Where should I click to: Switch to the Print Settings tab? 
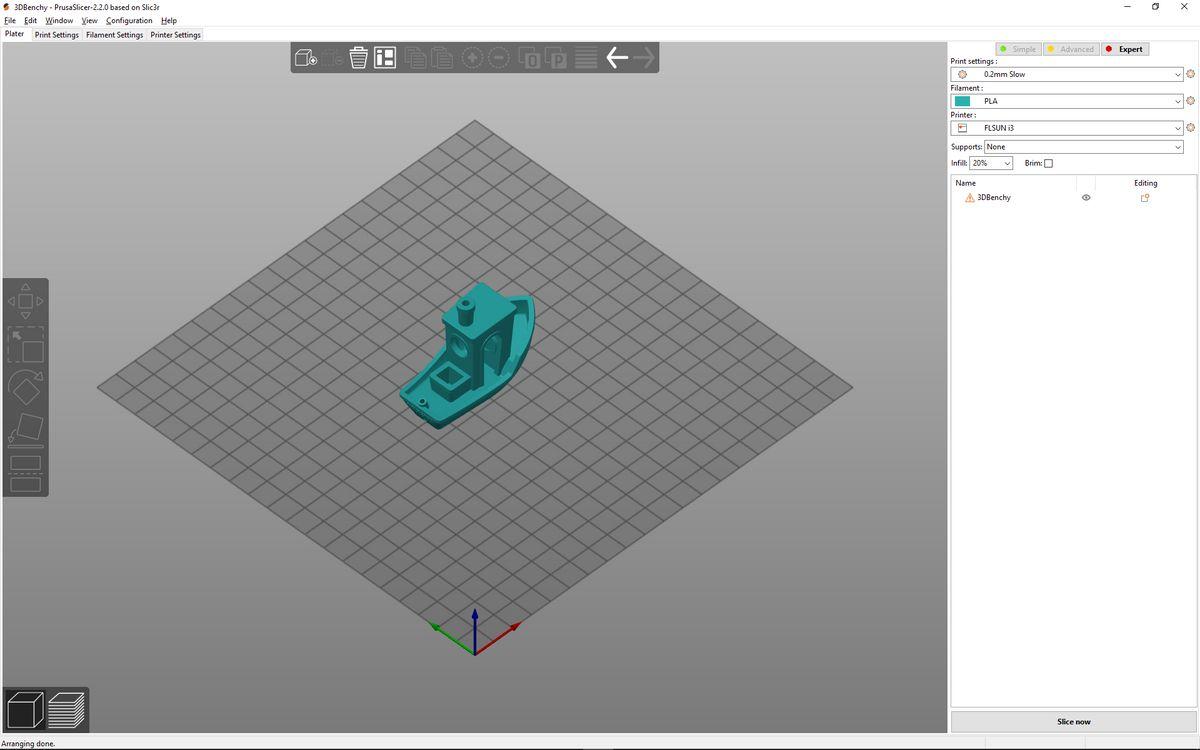click(57, 35)
